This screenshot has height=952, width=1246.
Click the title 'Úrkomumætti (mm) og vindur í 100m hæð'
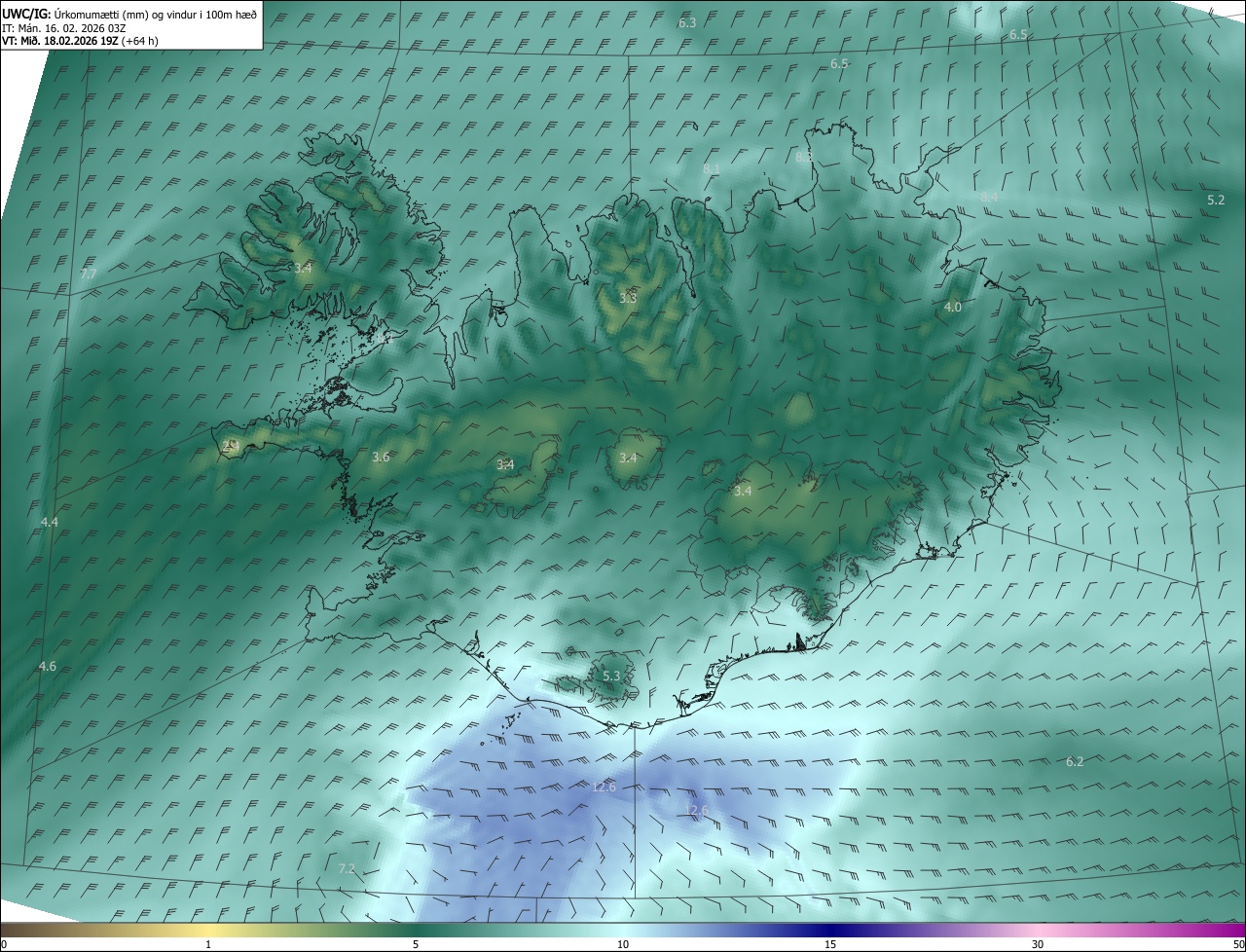[x=156, y=14]
